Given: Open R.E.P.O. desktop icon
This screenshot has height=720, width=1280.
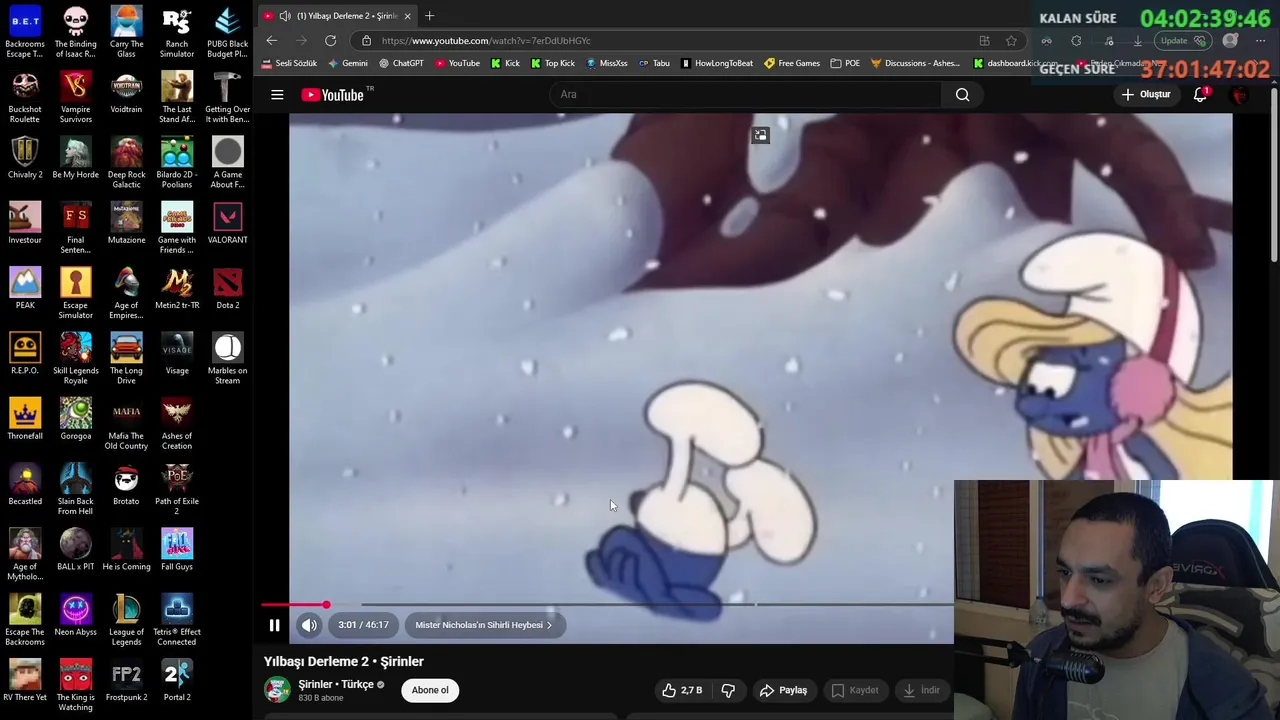Looking at the screenshot, I should coord(25,353).
